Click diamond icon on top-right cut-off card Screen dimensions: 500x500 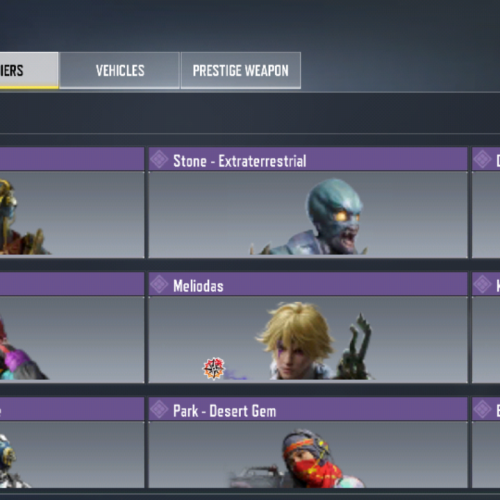coord(483,160)
